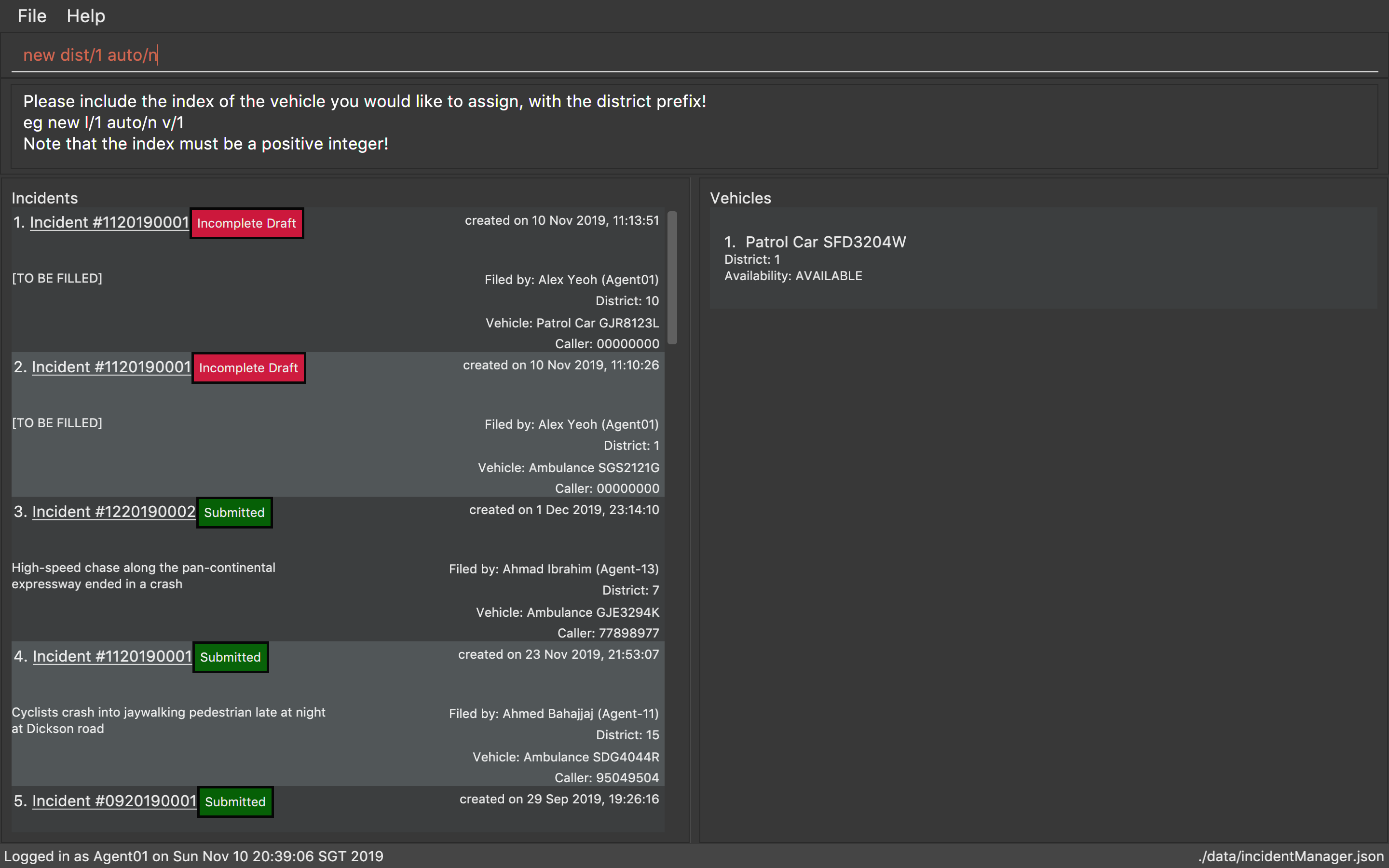
Task: Open the Help menu
Action: [86, 16]
